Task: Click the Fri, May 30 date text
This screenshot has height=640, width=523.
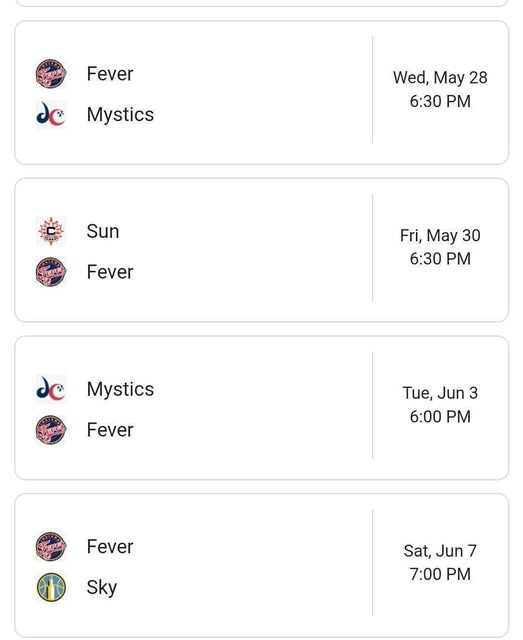Action: tap(440, 236)
